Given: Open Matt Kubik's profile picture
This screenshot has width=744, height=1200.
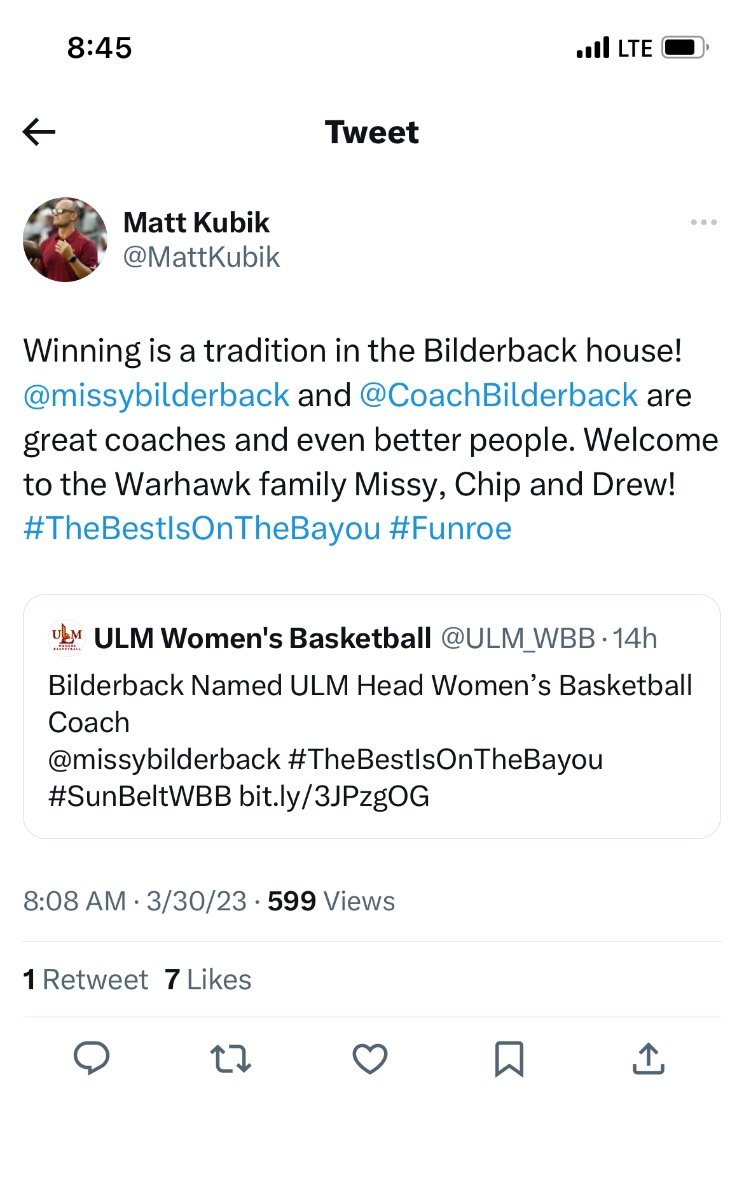Looking at the screenshot, I should [x=65, y=239].
